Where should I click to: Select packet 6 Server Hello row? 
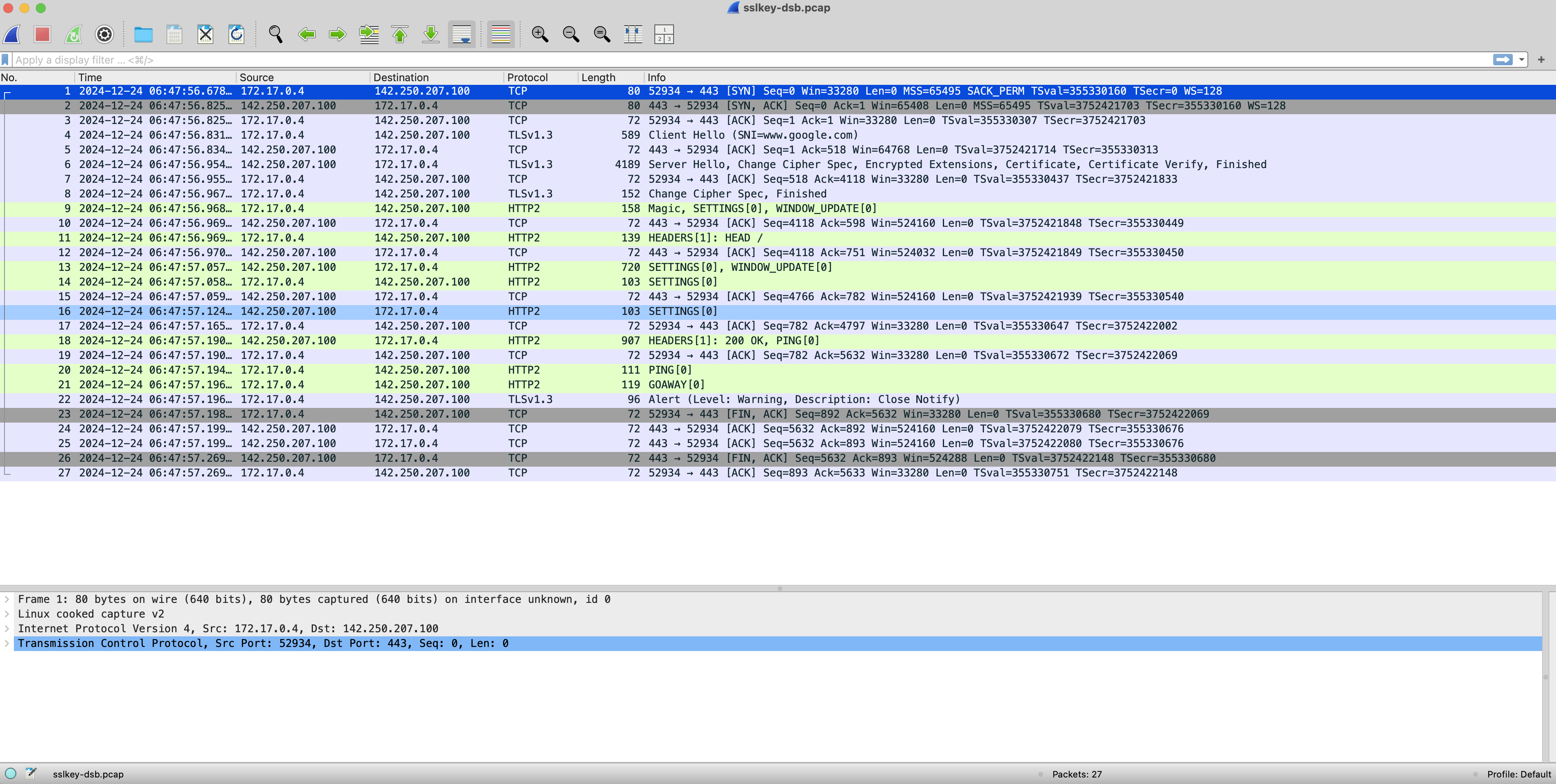coord(778,164)
